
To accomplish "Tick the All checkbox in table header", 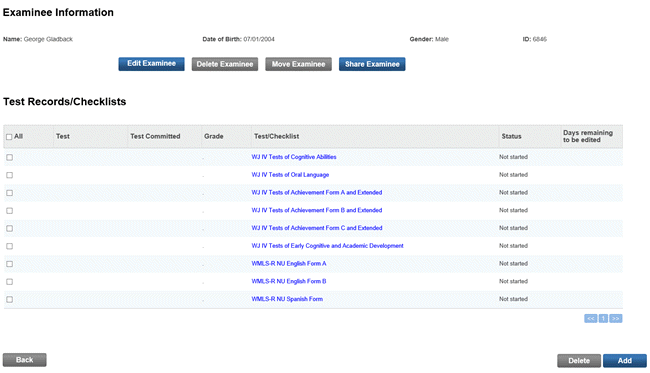I will click(x=9, y=137).
